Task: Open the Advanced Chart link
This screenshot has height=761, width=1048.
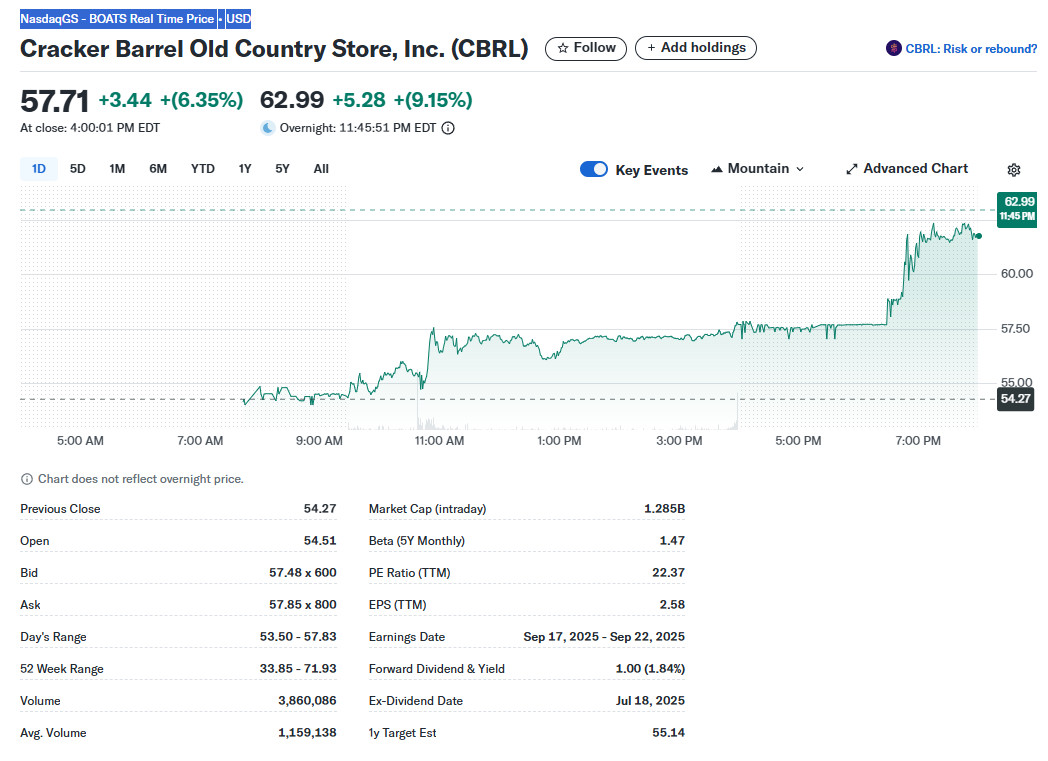Action: pyautogui.click(x=907, y=169)
